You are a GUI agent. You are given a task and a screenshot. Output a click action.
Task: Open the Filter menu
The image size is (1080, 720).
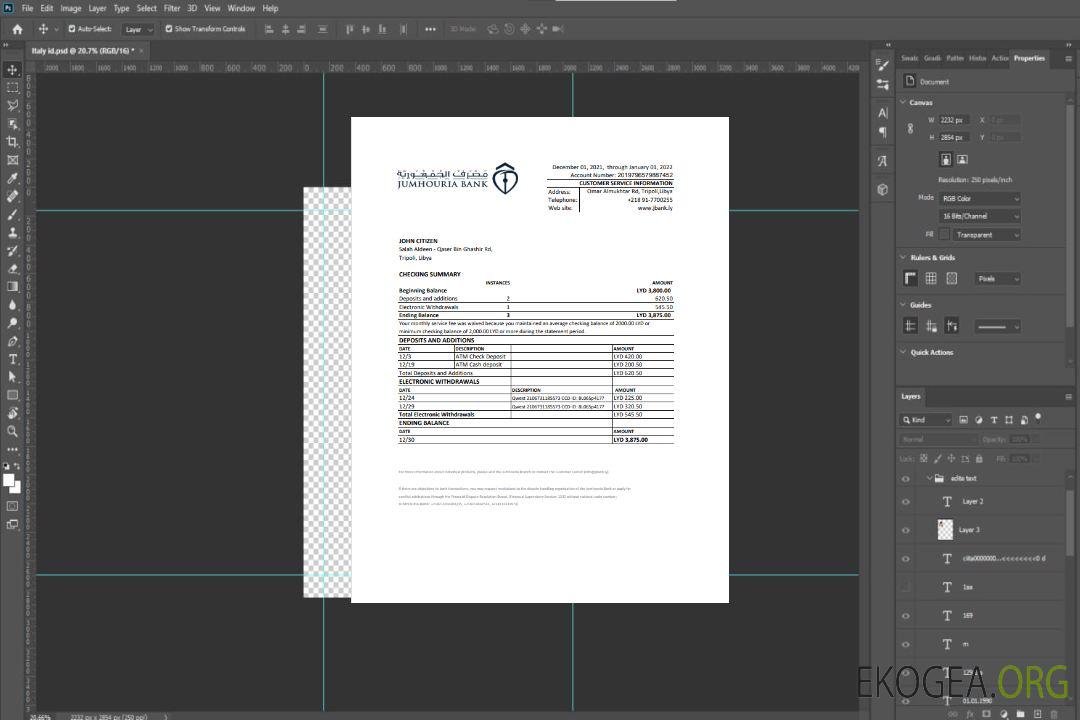[172, 8]
